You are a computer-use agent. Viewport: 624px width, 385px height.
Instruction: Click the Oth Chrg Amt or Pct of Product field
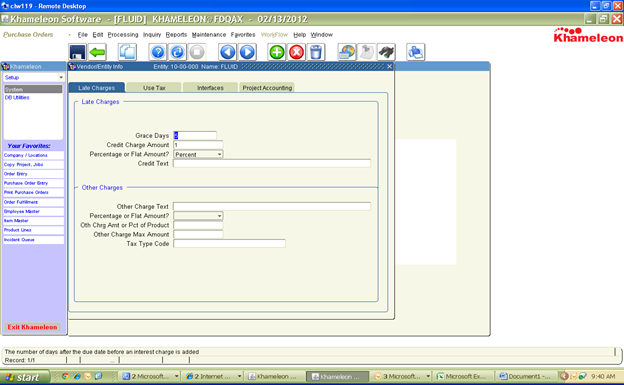(198, 225)
